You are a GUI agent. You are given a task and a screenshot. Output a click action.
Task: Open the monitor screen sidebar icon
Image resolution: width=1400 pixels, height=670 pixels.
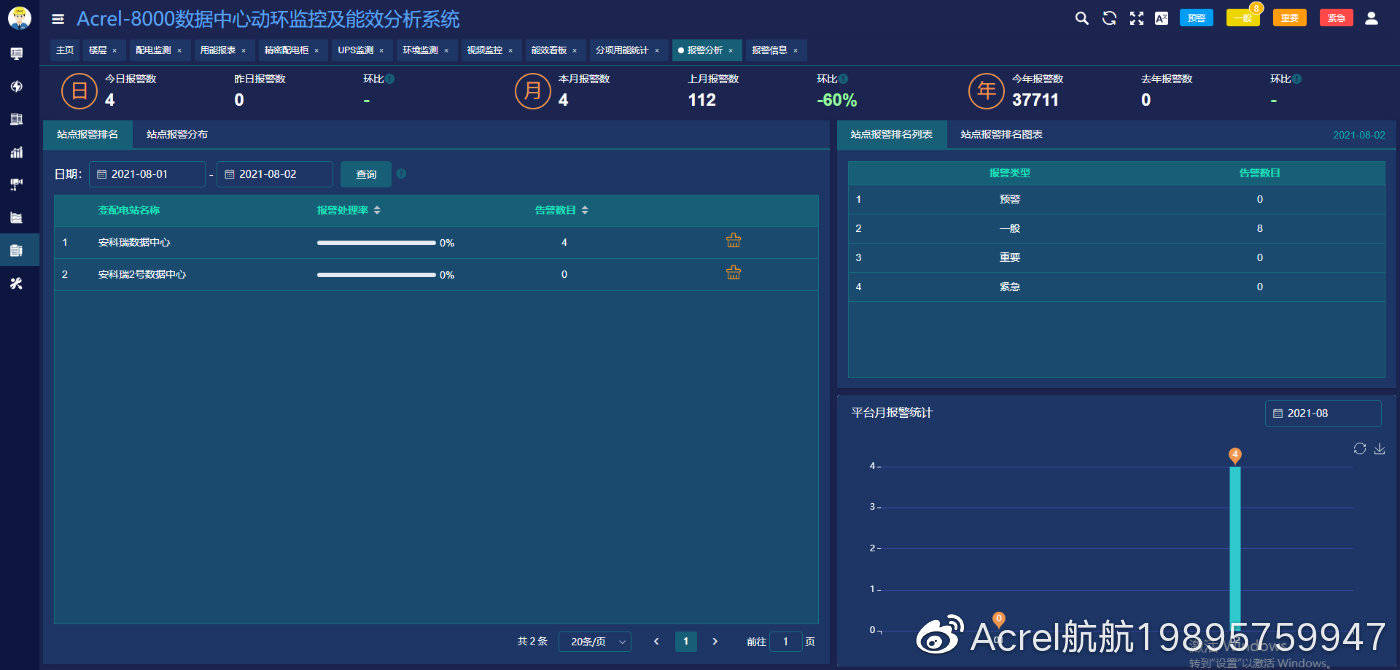click(x=16, y=53)
